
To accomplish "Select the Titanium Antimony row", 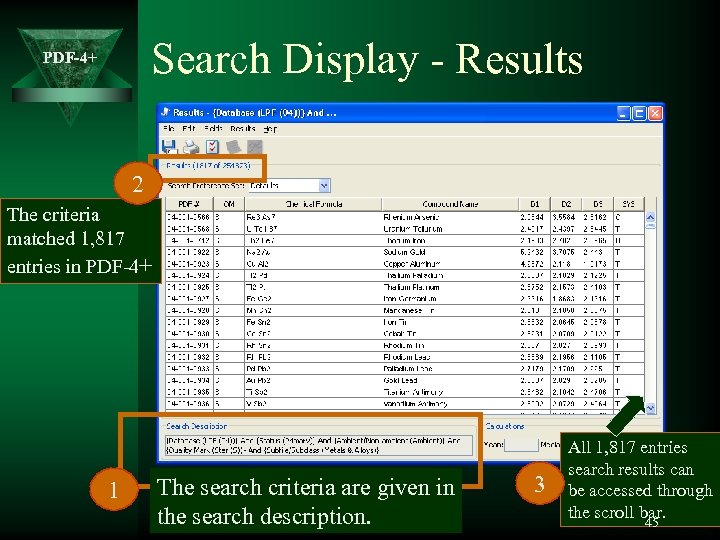I will coord(405,392).
